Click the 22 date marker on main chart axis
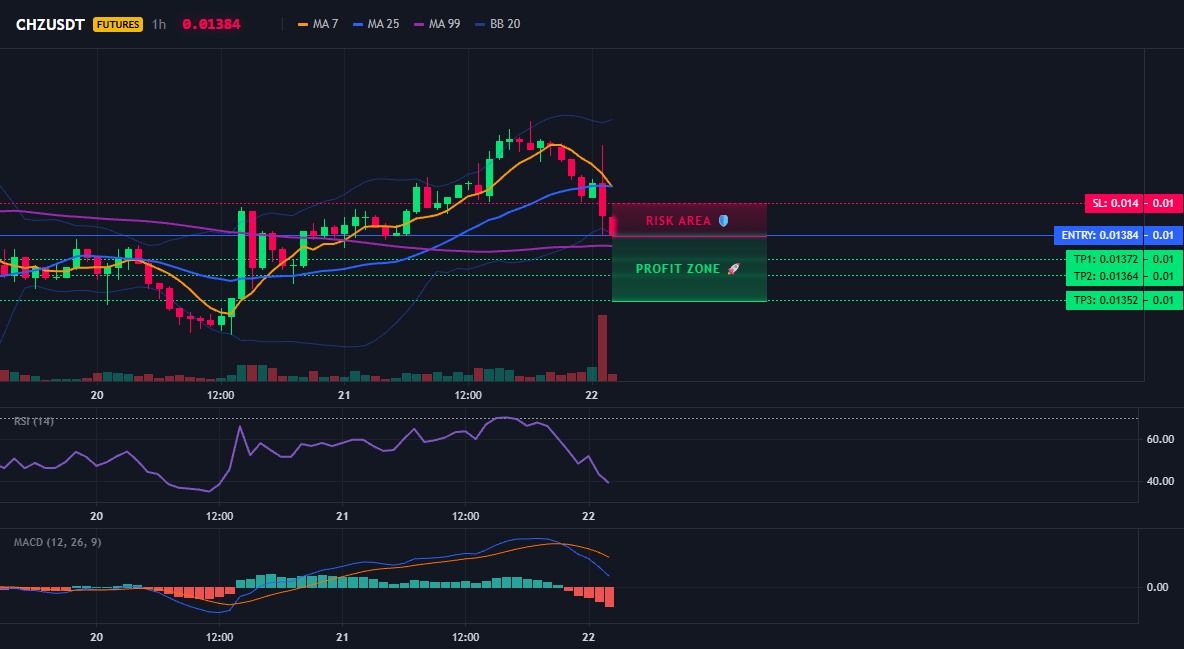Image resolution: width=1184 pixels, height=649 pixels. [591, 395]
